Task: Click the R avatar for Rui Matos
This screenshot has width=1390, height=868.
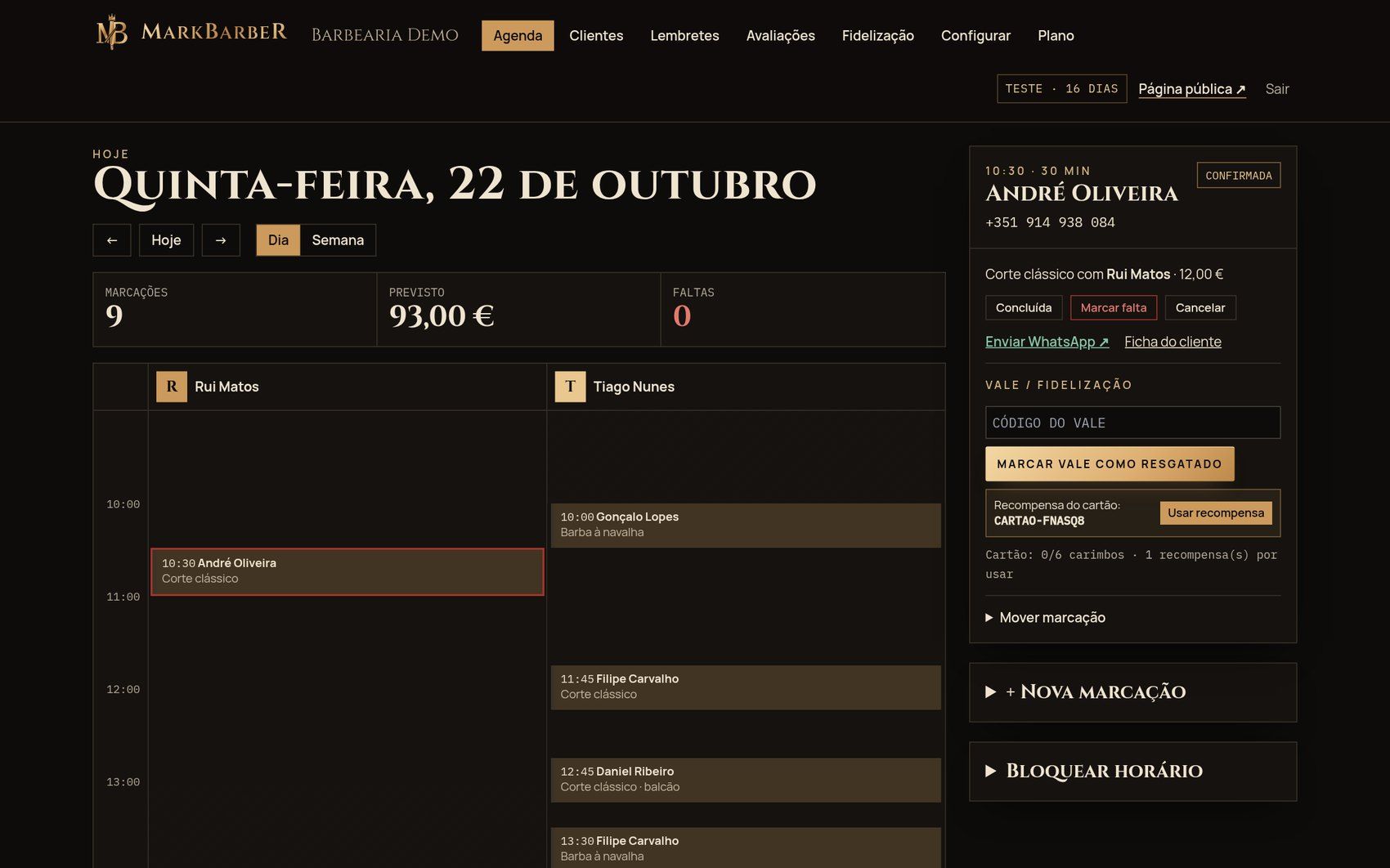Action: pos(172,387)
